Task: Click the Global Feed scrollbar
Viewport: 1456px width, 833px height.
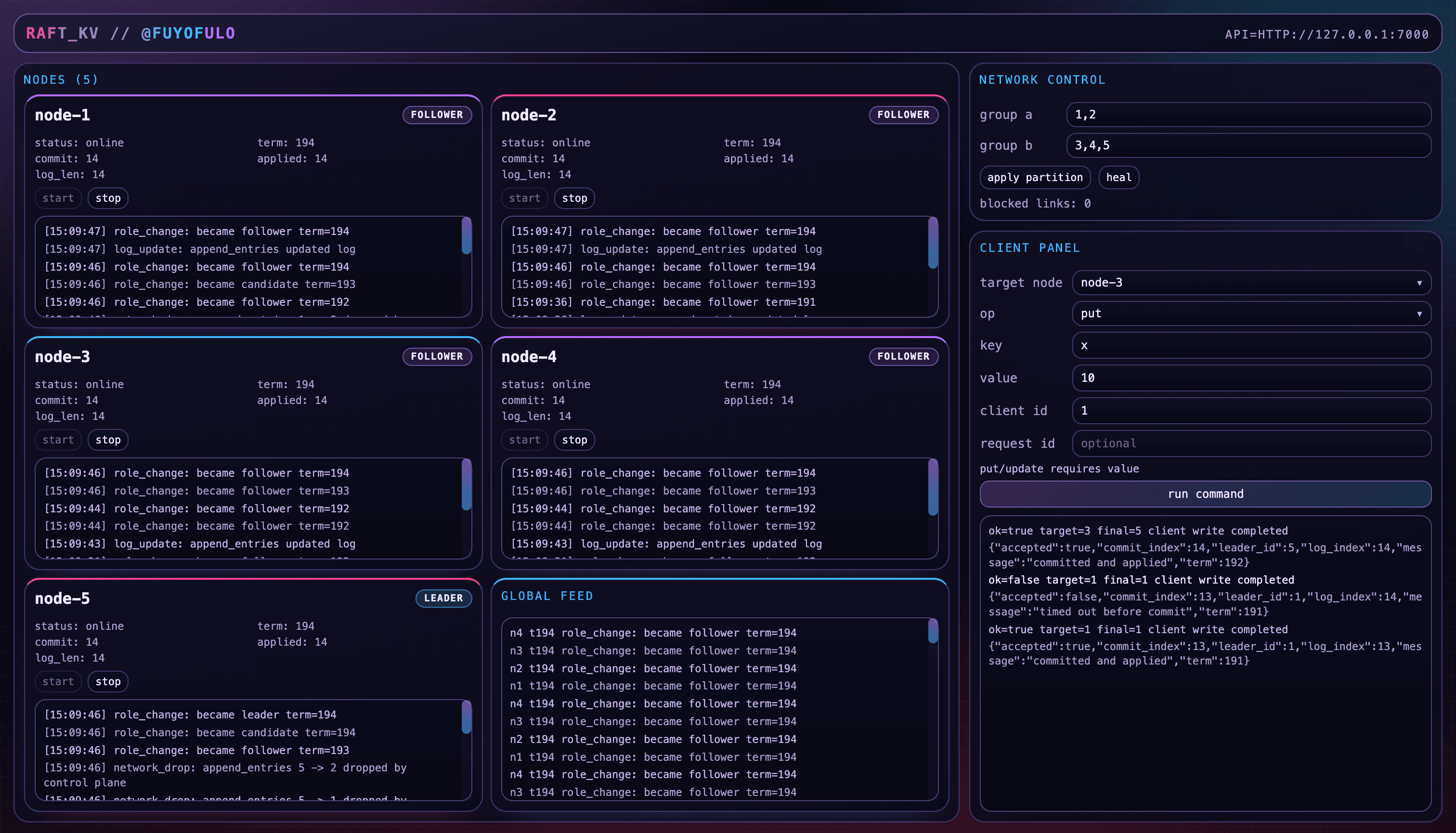Action: (933, 631)
